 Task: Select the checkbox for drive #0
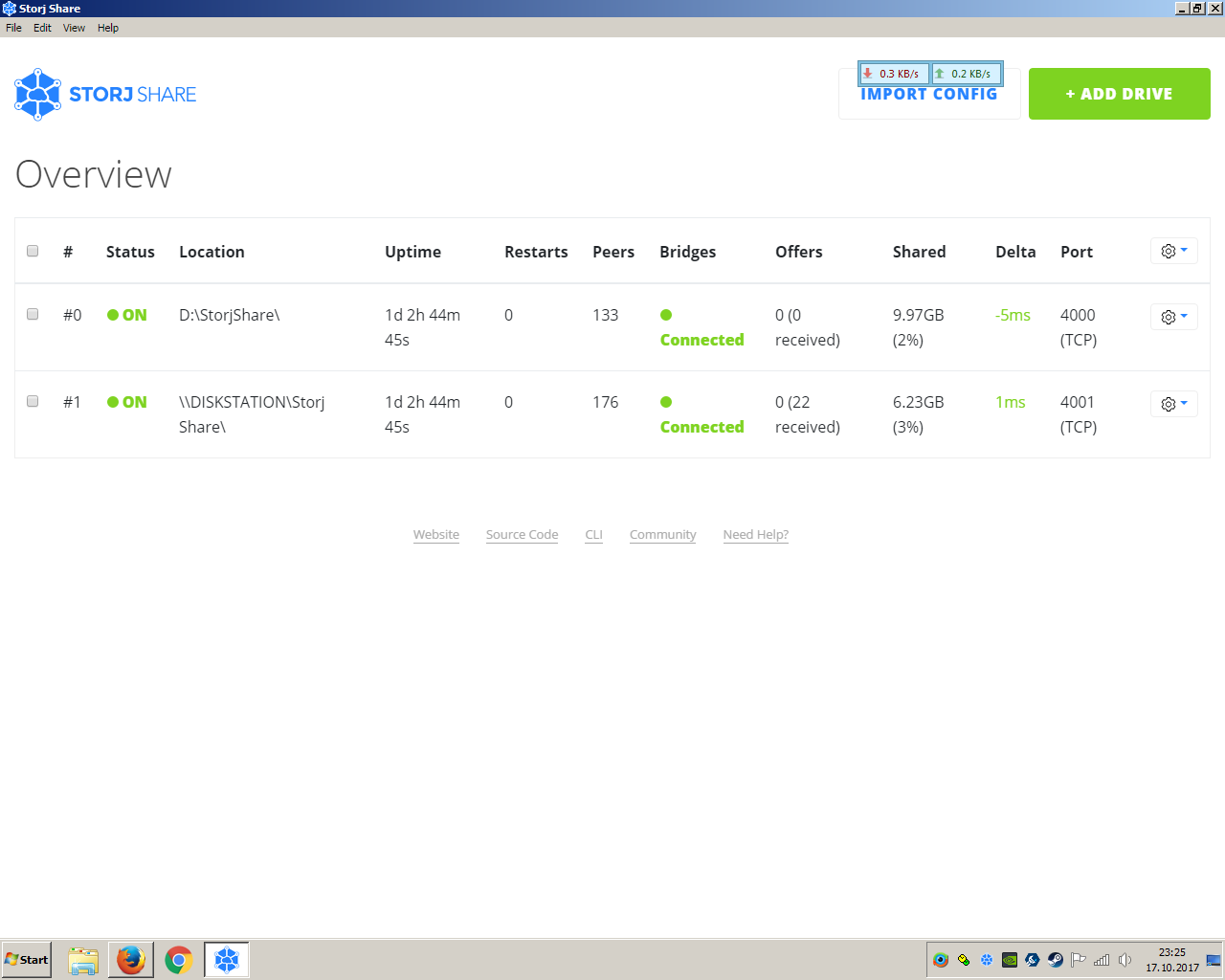[33, 314]
